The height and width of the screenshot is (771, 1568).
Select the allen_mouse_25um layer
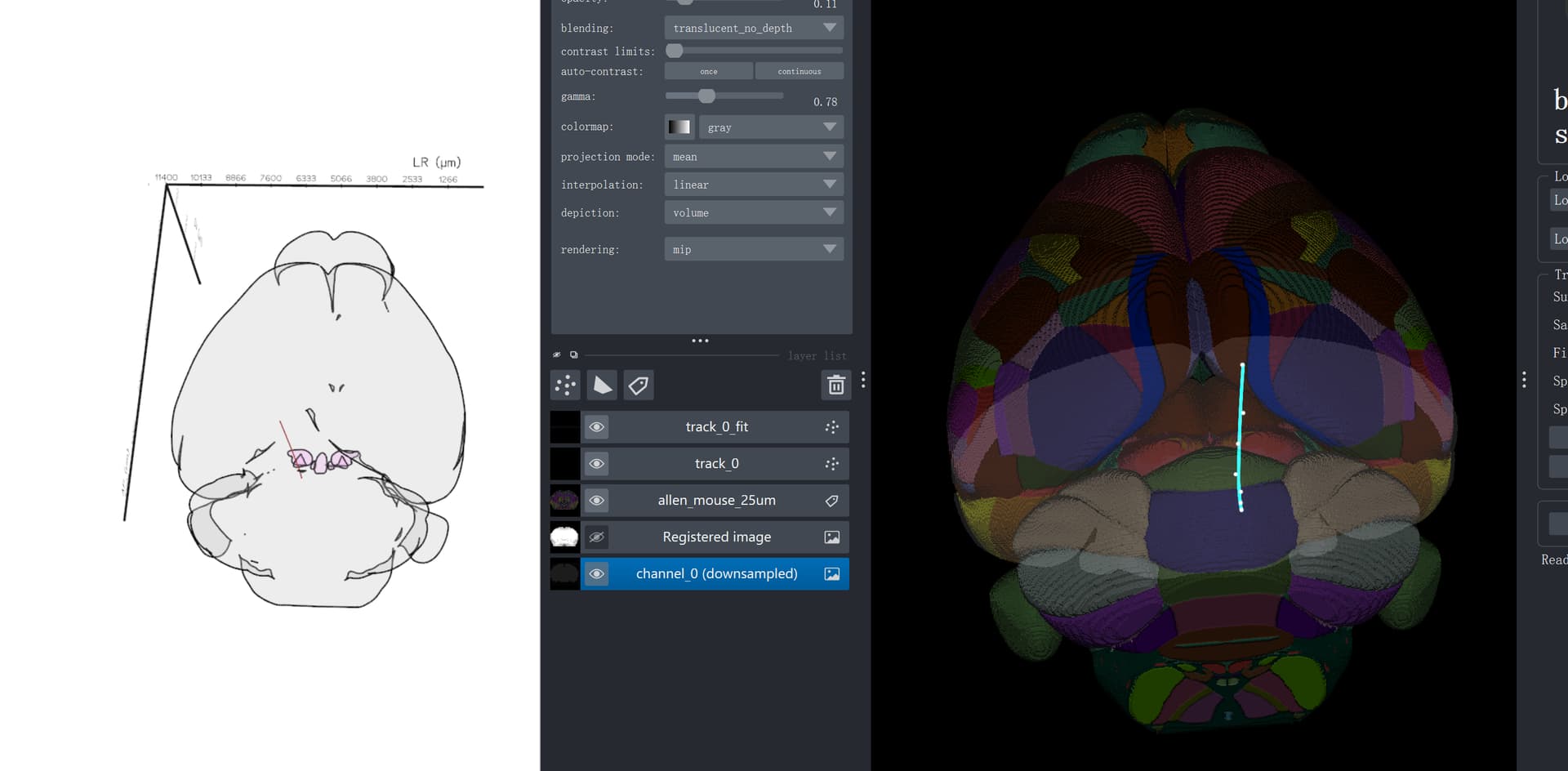pyautogui.click(x=716, y=500)
